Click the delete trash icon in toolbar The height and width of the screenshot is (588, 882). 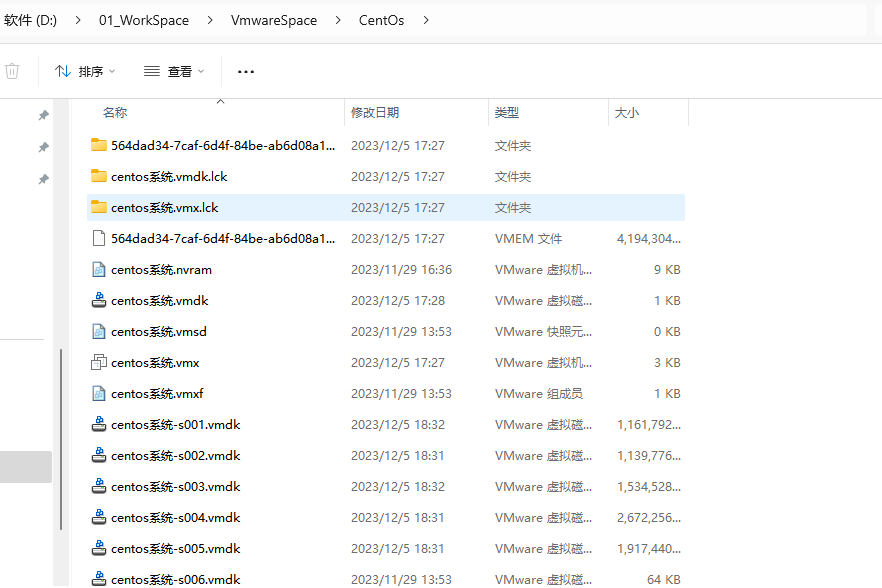12,71
